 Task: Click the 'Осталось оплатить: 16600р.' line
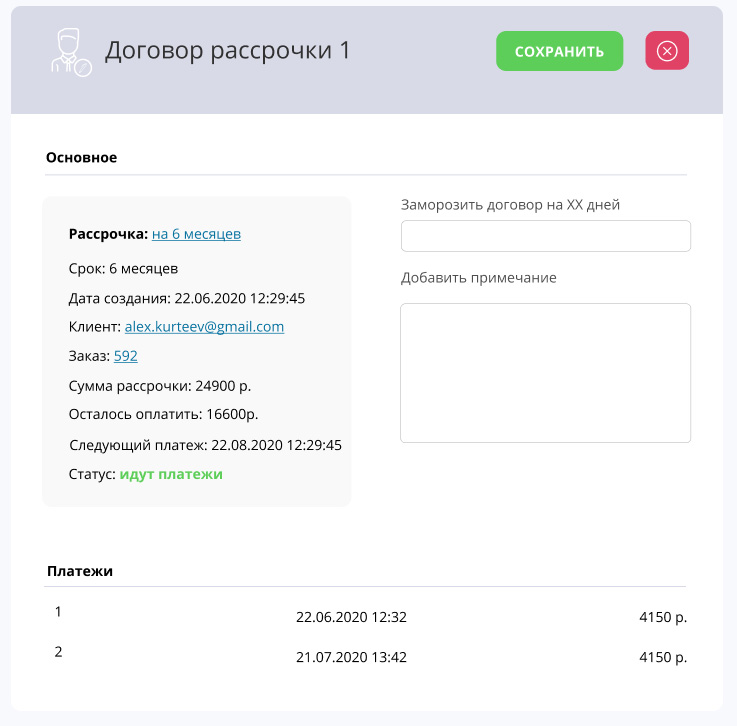[164, 414]
